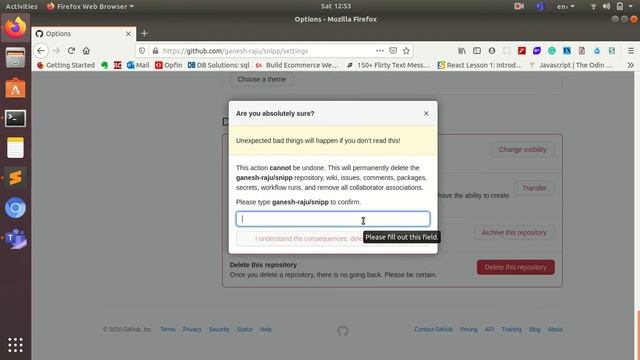Open React Lesson 1 bookmark

tap(480, 65)
